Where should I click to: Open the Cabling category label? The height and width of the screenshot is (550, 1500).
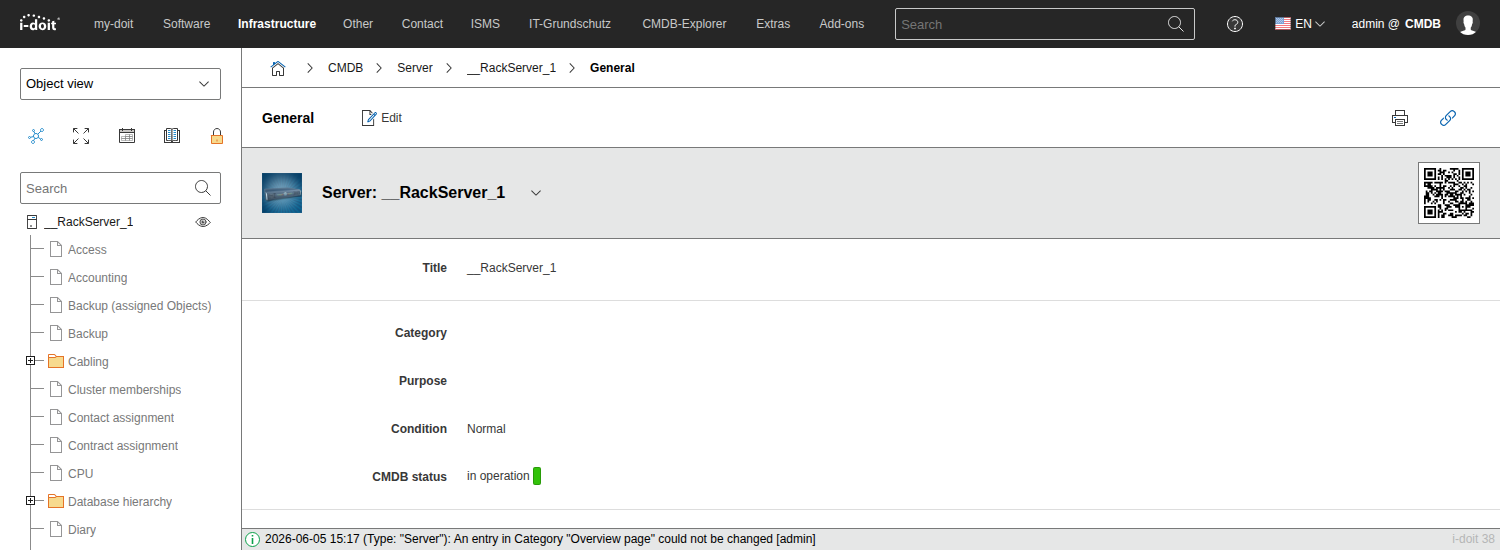pos(88,362)
